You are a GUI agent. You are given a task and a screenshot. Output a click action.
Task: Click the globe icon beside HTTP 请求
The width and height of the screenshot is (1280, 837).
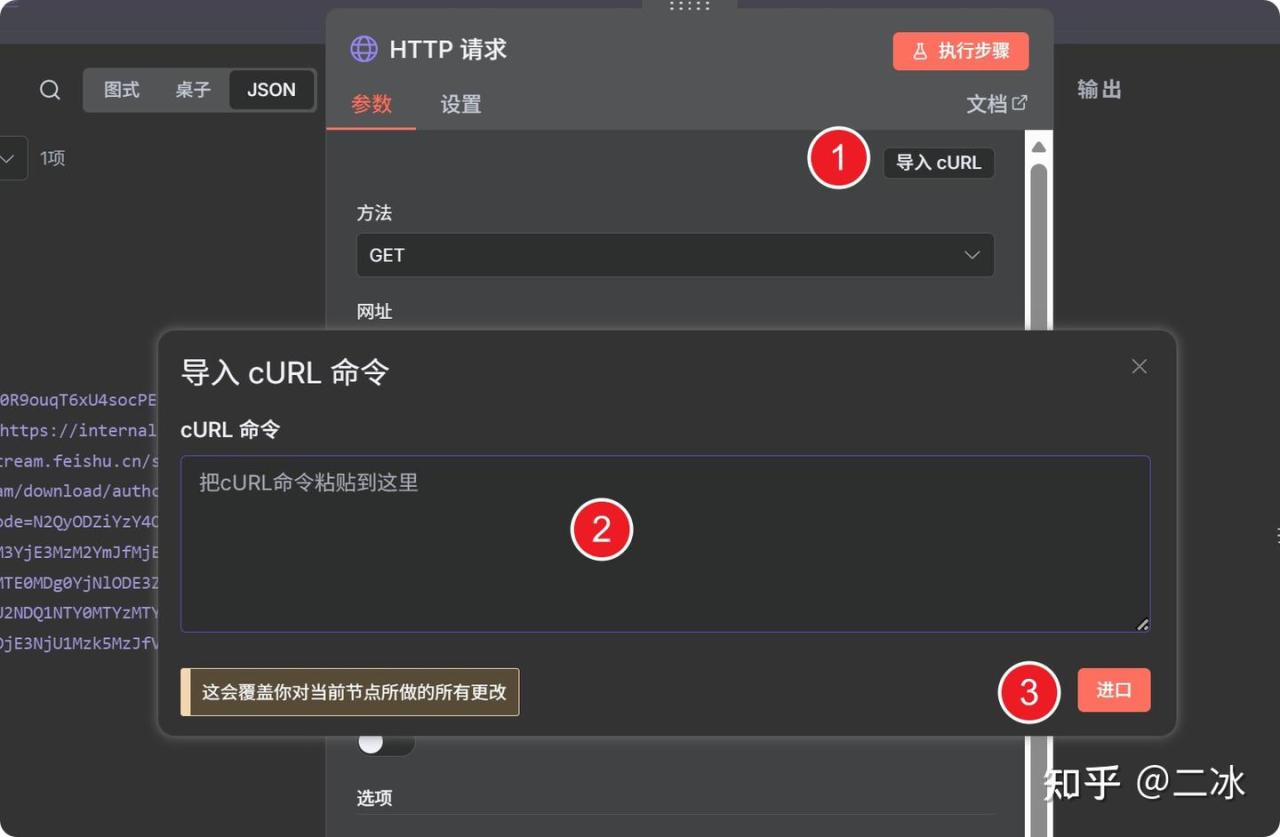click(x=364, y=49)
